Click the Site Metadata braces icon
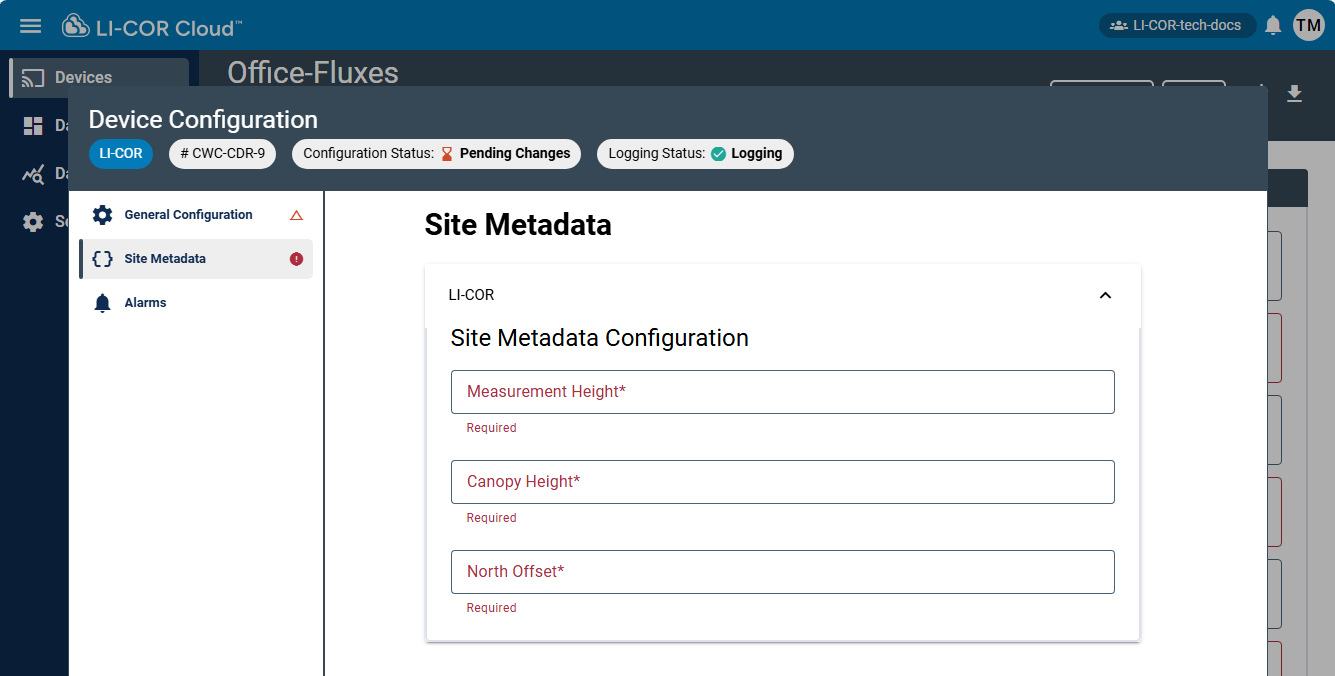 pyautogui.click(x=102, y=259)
